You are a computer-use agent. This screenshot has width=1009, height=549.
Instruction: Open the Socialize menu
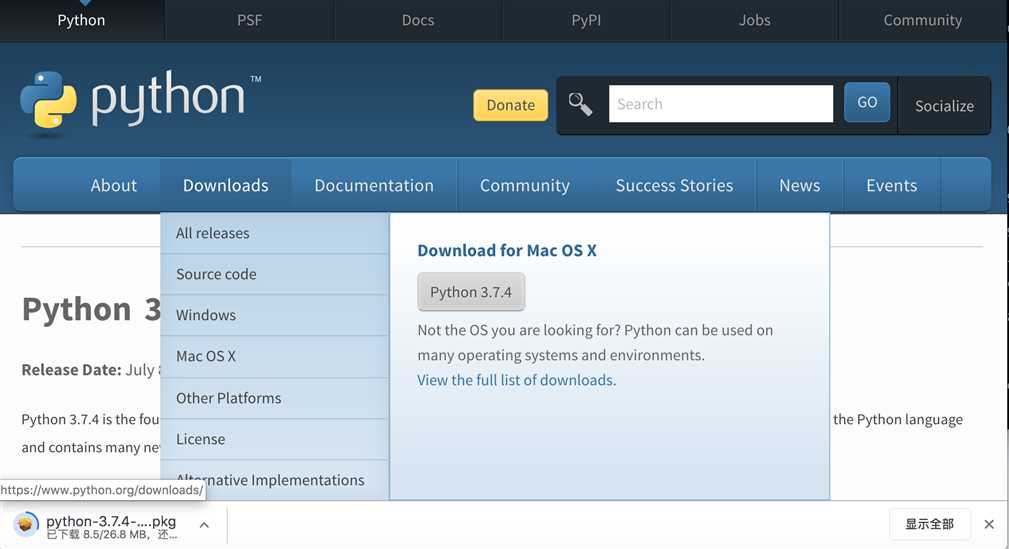[944, 106]
